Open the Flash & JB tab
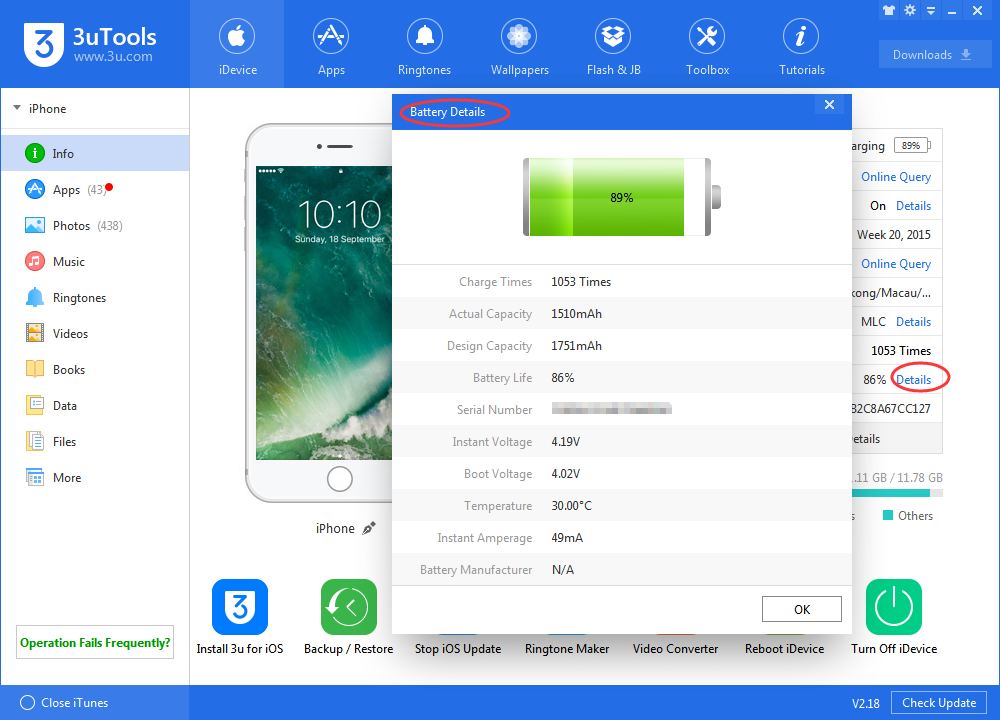 (613, 45)
